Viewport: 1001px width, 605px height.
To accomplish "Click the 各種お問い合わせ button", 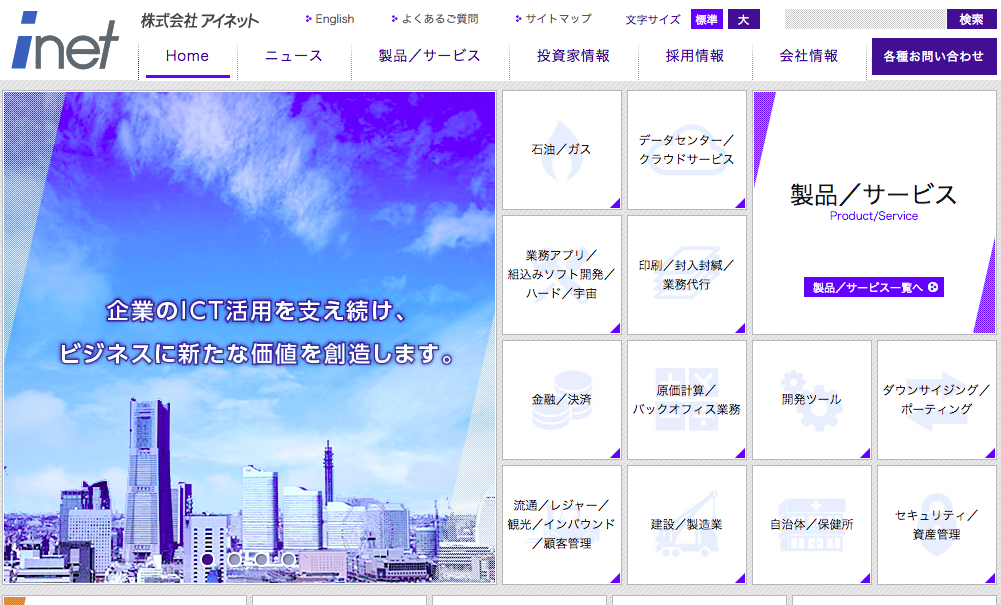I will [x=933, y=57].
